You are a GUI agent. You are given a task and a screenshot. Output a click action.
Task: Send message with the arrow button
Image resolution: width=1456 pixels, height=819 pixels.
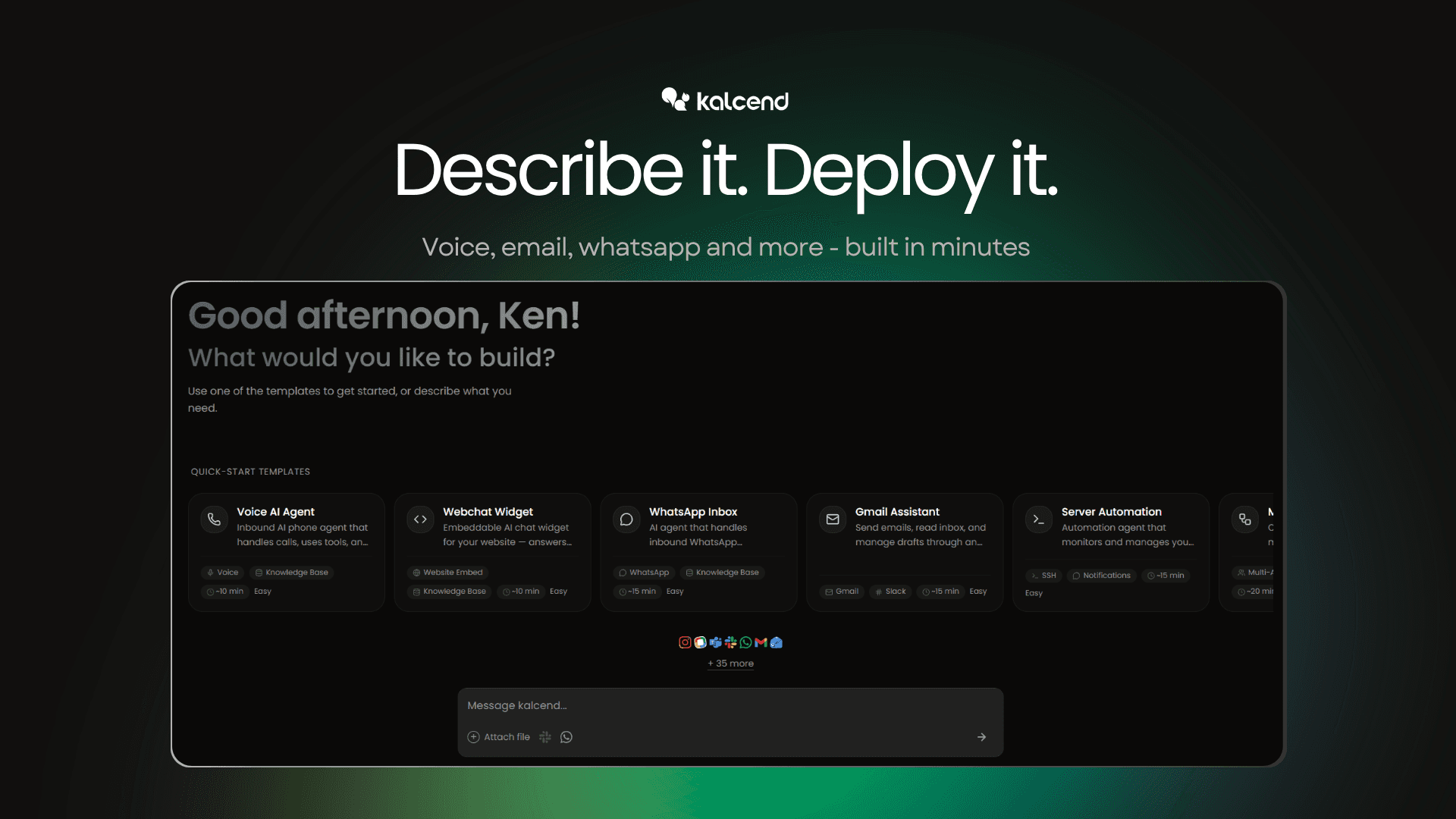click(x=981, y=737)
